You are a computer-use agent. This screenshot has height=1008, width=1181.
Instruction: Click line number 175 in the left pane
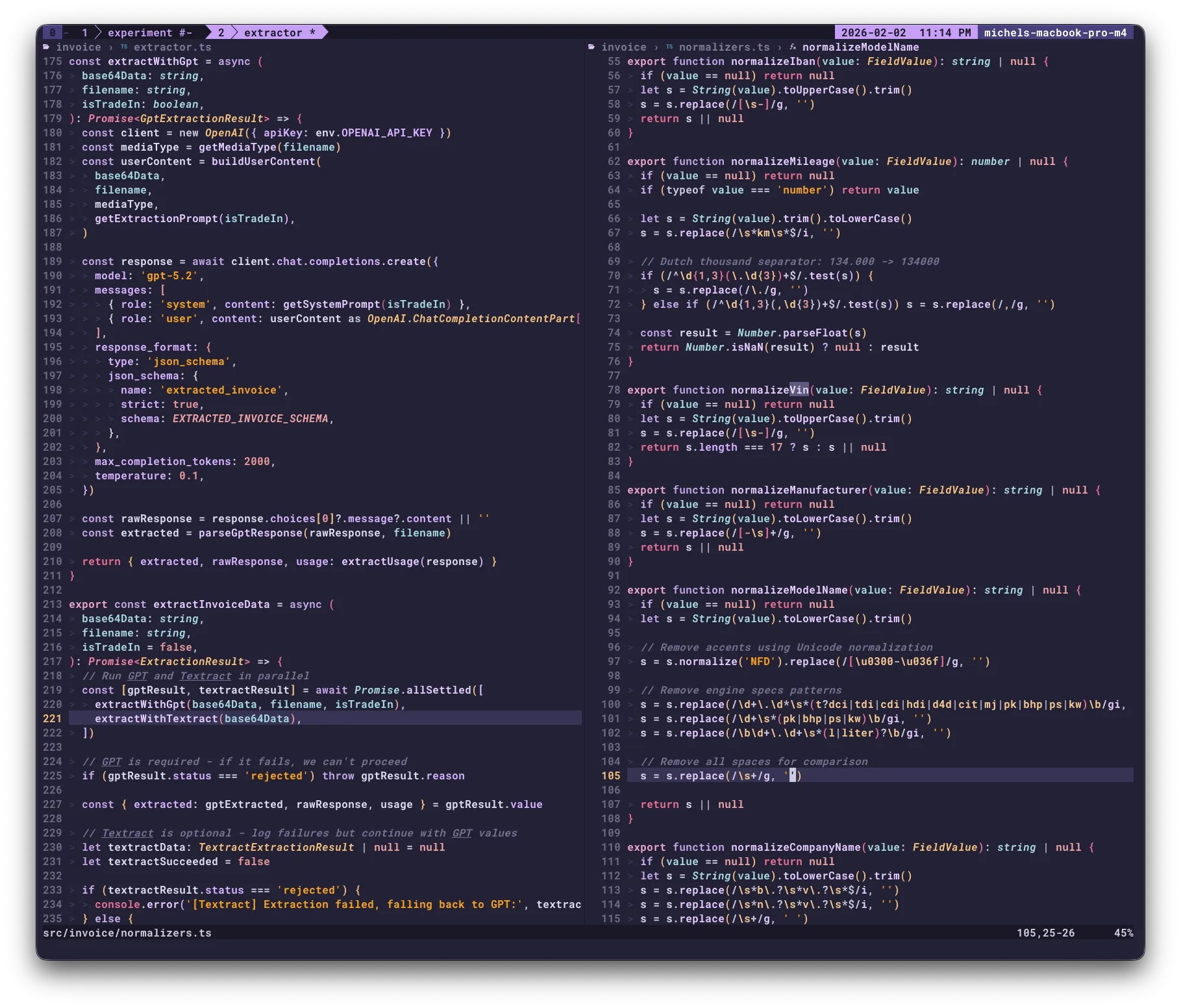coord(53,61)
